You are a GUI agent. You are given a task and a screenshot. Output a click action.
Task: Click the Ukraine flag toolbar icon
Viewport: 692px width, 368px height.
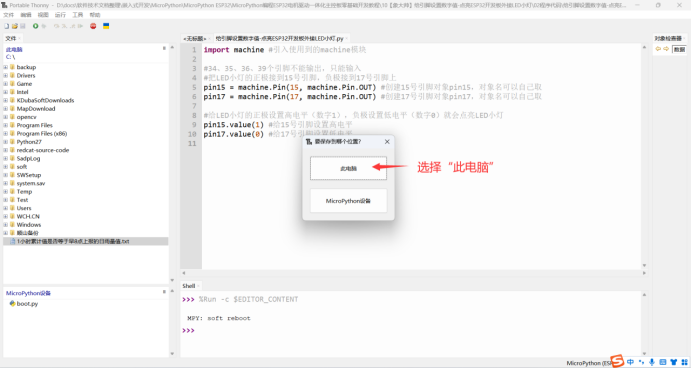(106, 26)
